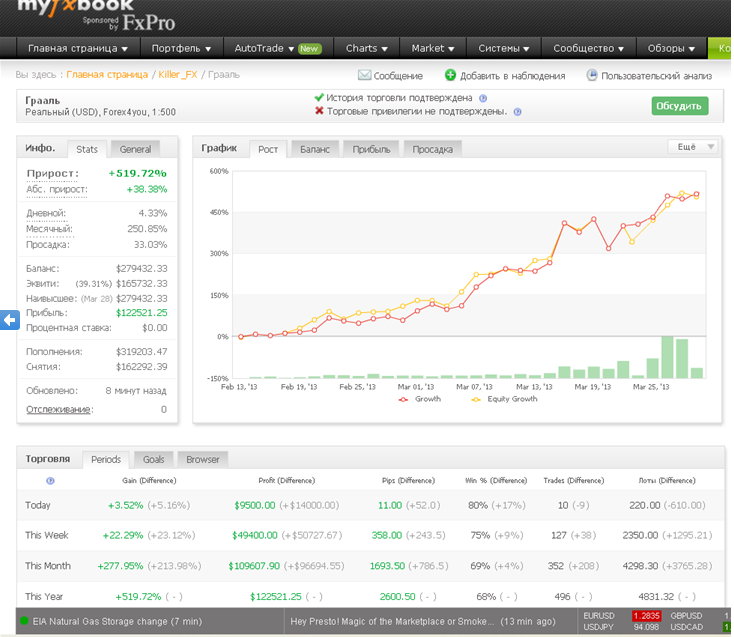Screen dimensions: 734x637
Task: Open the Goals tab
Action: pos(154,460)
